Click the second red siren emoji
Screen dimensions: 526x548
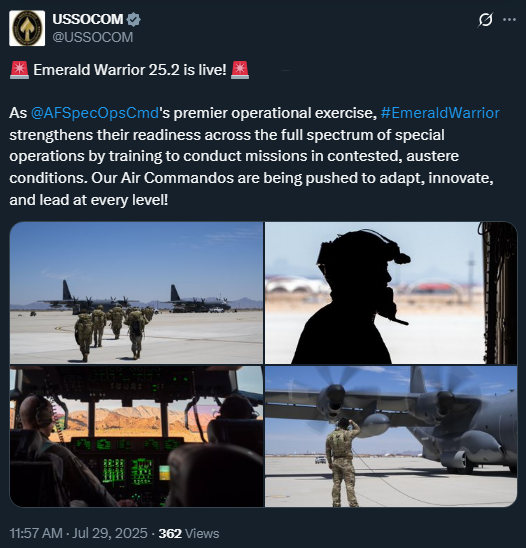click(x=240, y=70)
